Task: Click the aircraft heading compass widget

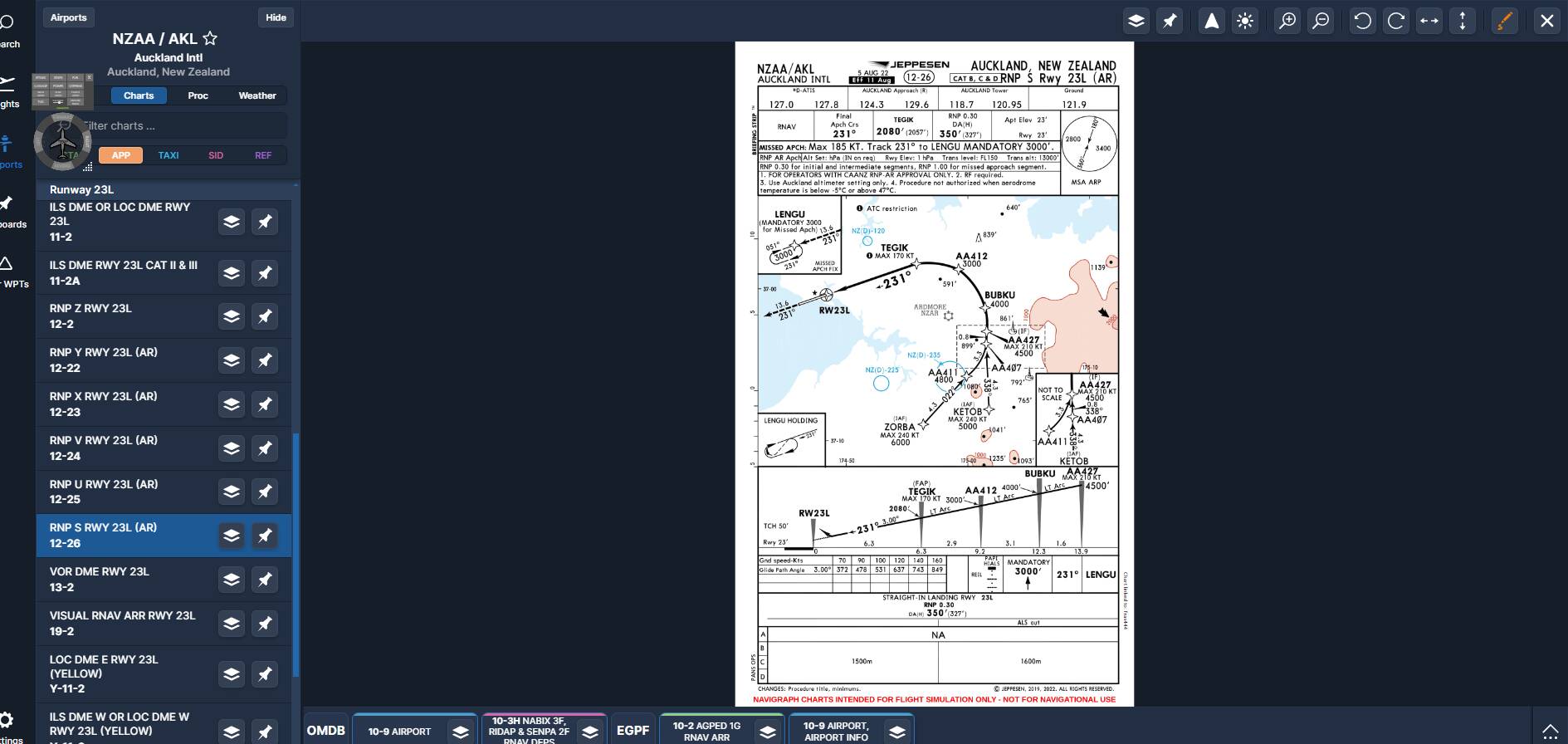Action: pyautogui.click(x=62, y=140)
